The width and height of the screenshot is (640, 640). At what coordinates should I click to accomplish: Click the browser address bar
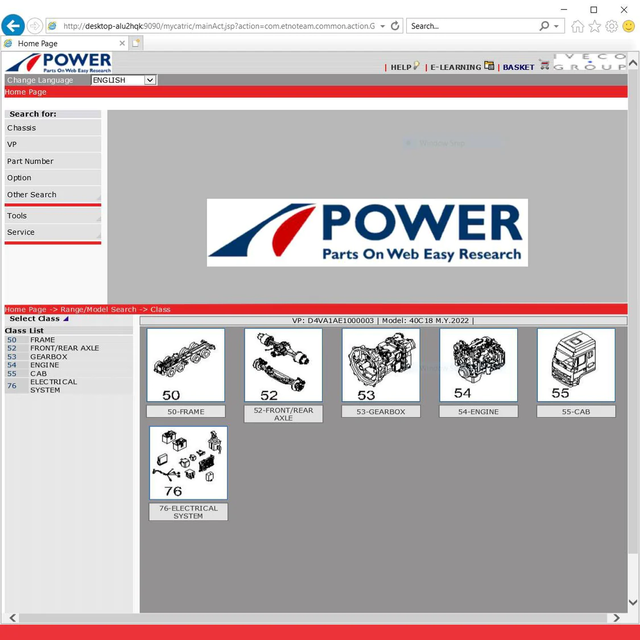click(x=218, y=26)
